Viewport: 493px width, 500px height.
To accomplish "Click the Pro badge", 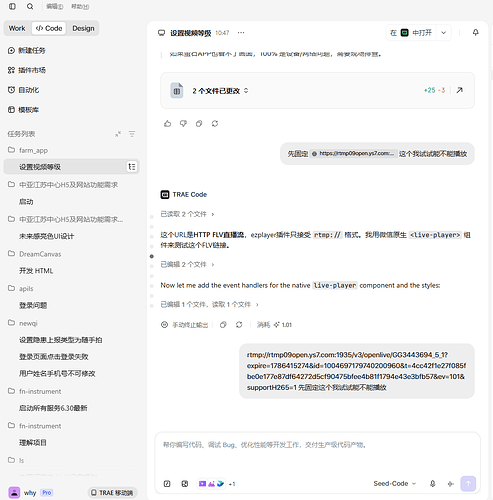I will [47, 493].
